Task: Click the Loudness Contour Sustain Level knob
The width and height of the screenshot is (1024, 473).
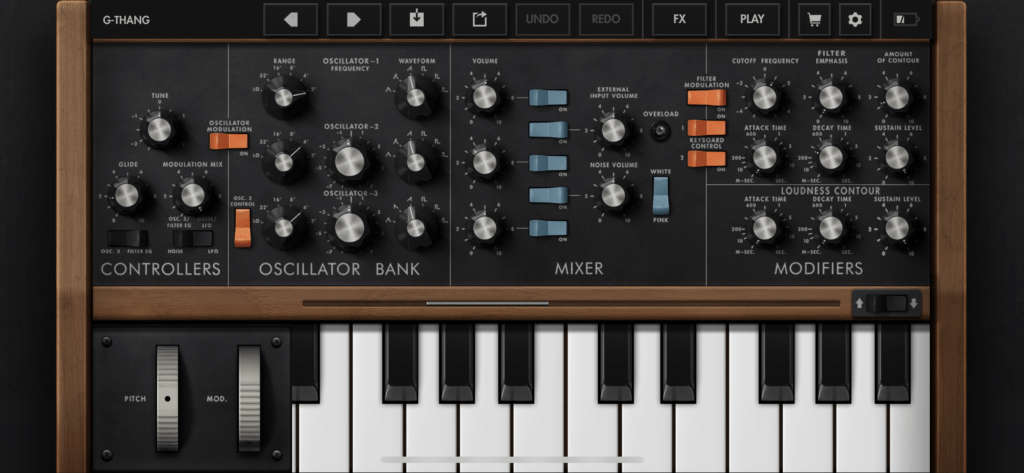Action: (897, 228)
